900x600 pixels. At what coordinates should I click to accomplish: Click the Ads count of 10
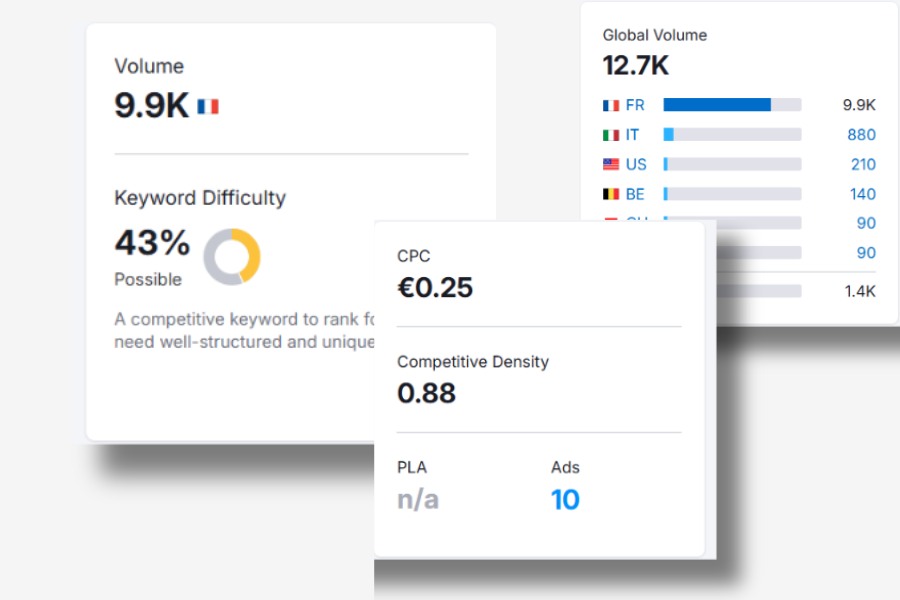[x=565, y=499]
